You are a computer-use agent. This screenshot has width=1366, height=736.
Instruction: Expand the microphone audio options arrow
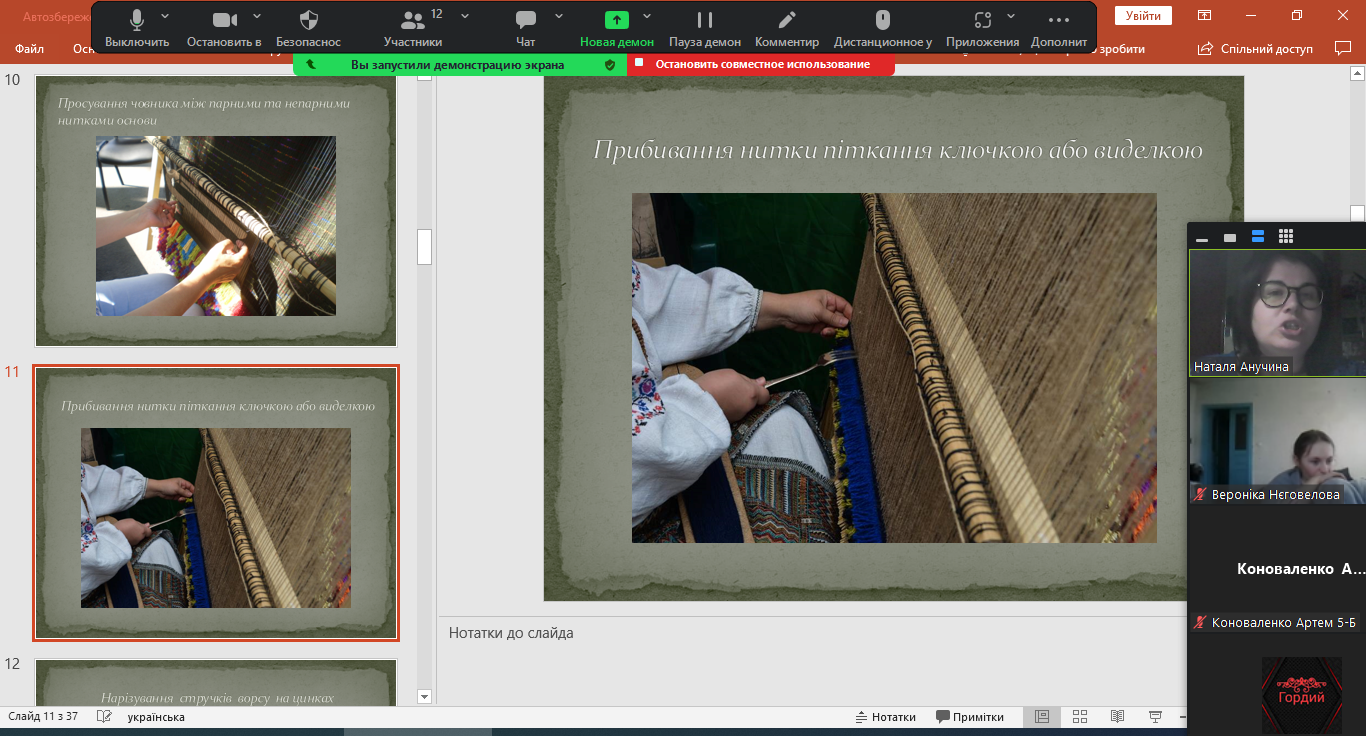(165, 16)
